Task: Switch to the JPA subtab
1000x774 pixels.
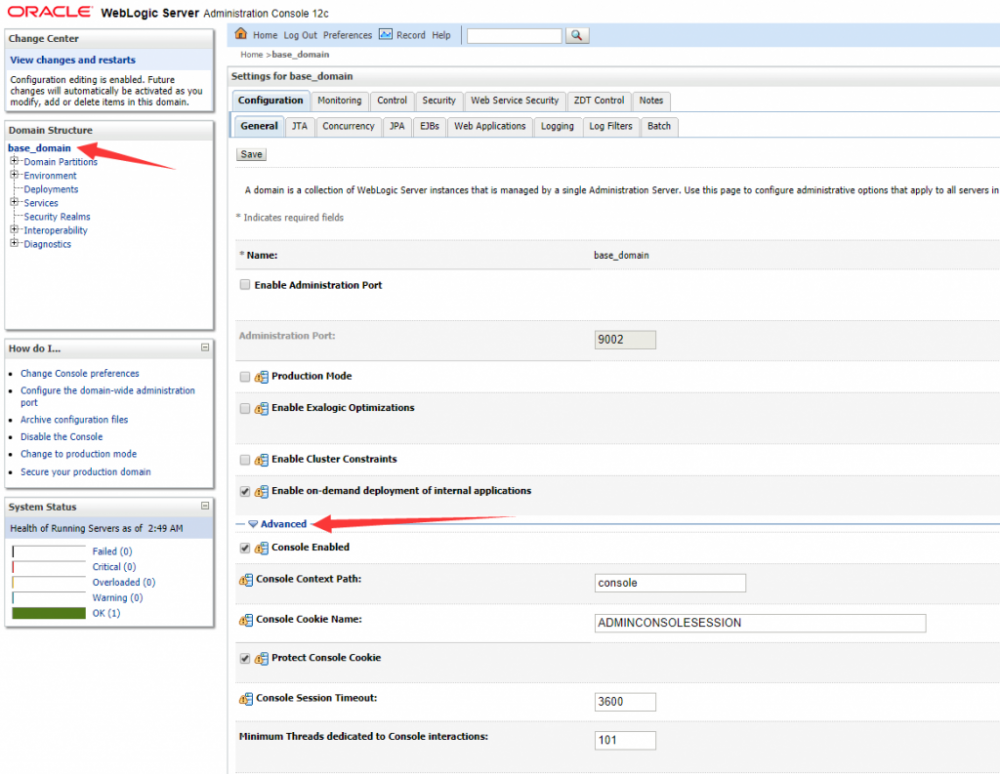Action: pyautogui.click(x=397, y=126)
